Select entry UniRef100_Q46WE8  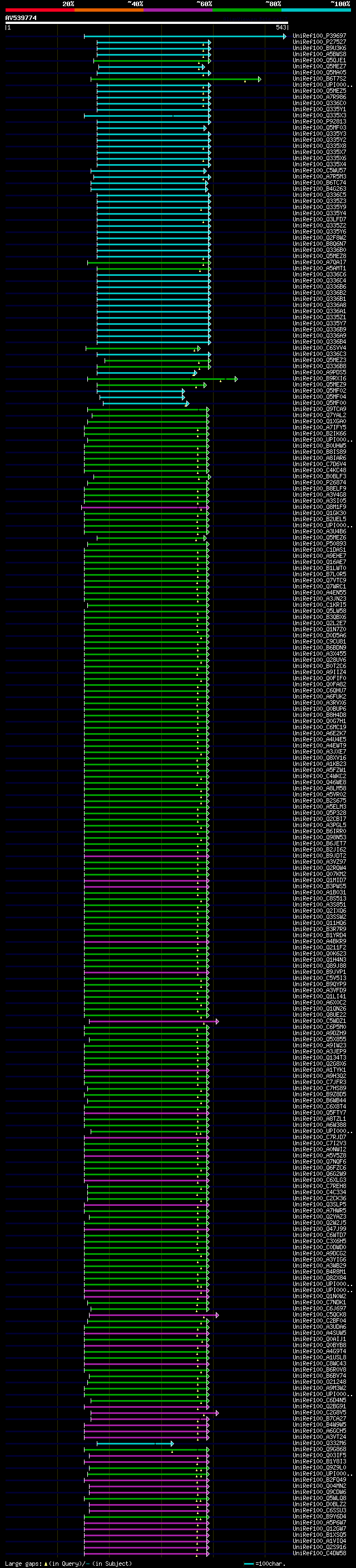click(x=319, y=782)
